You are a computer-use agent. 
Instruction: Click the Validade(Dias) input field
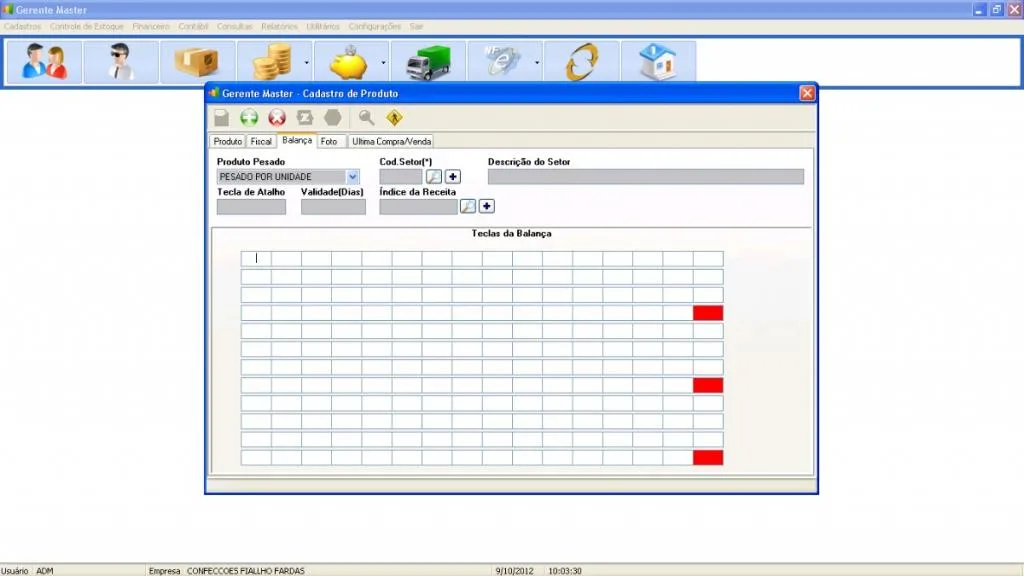[333, 207]
